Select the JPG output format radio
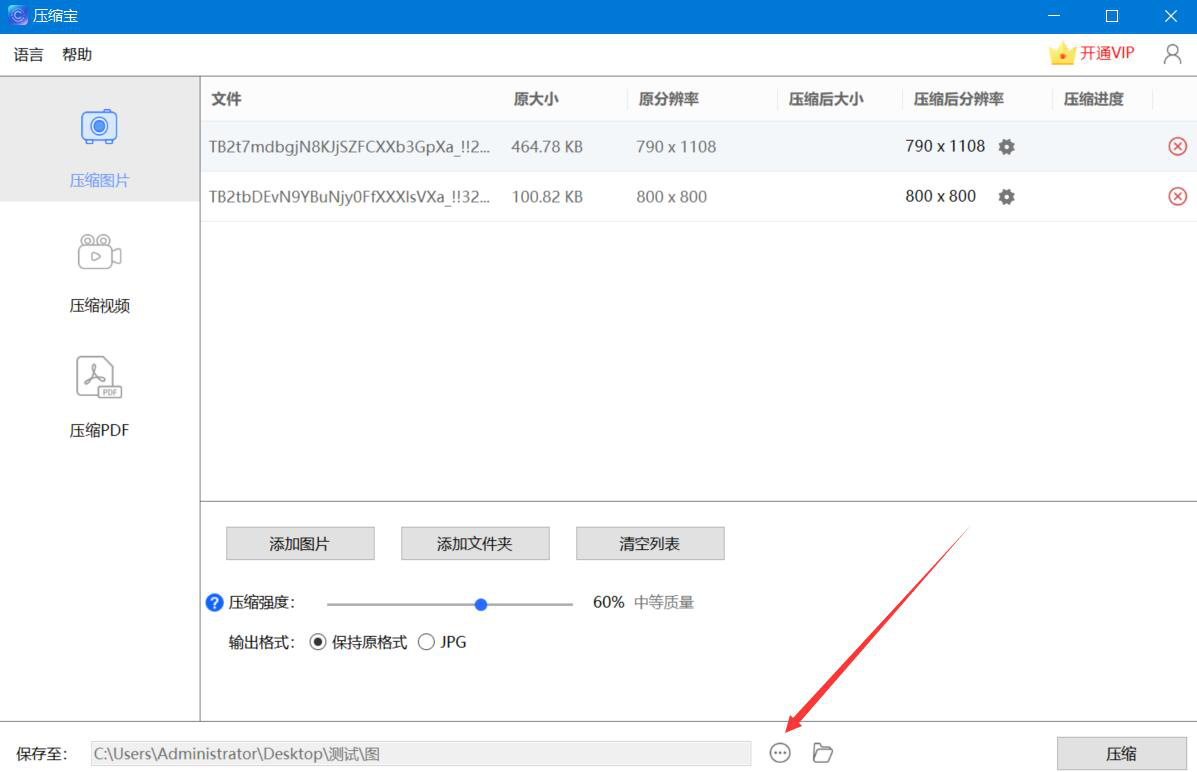The image size is (1197, 772). coord(426,642)
